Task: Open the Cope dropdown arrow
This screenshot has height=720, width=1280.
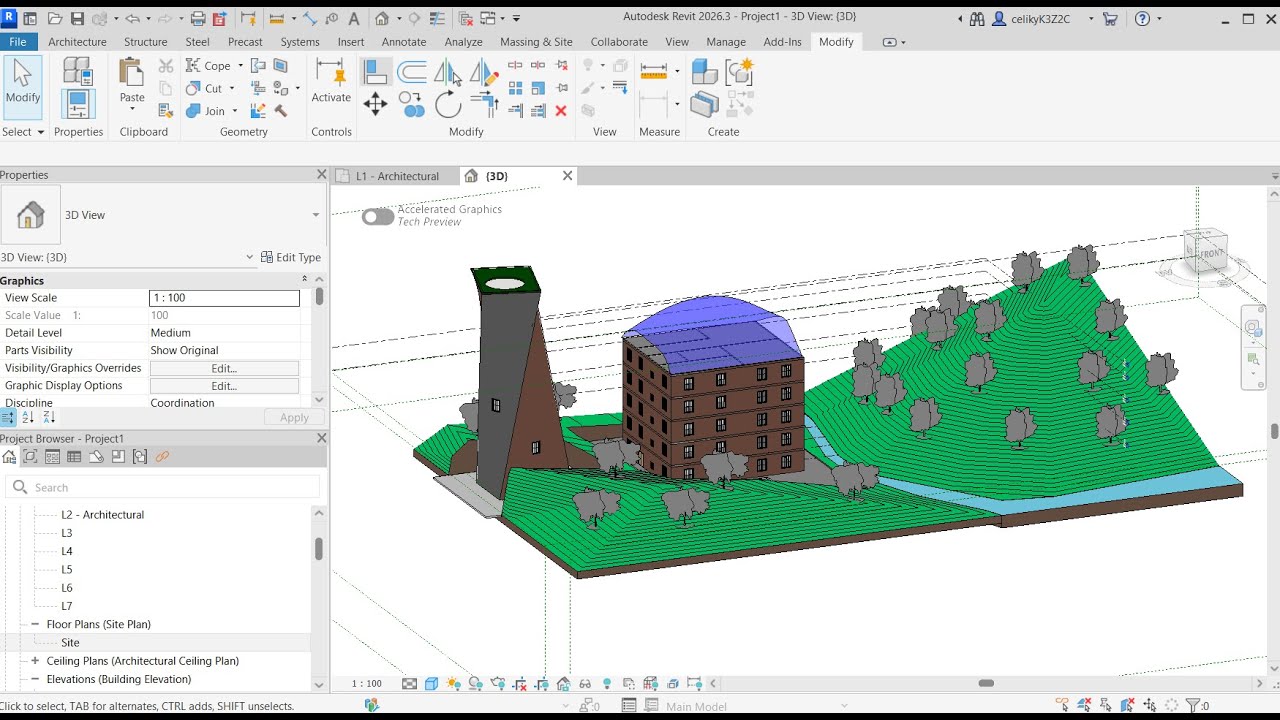Action: point(240,66)
